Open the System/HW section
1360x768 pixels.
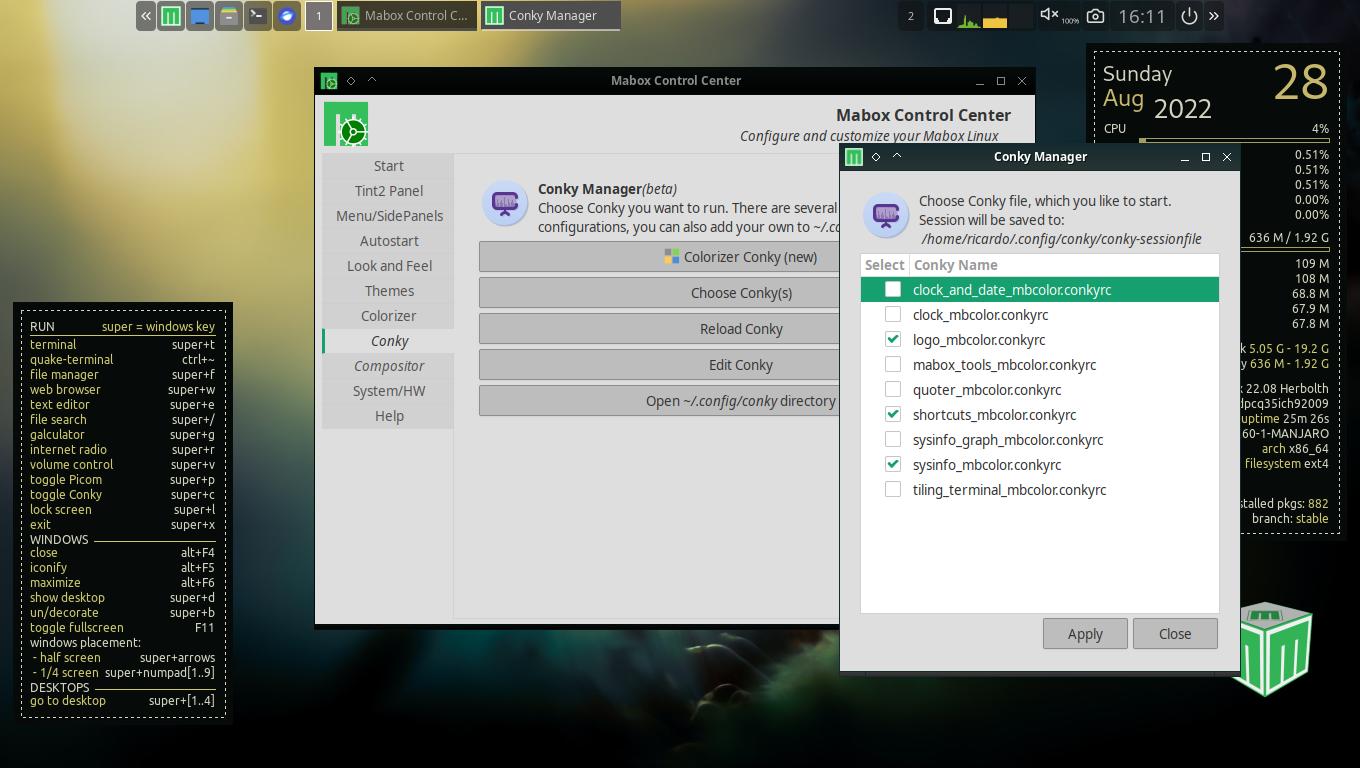388,391
